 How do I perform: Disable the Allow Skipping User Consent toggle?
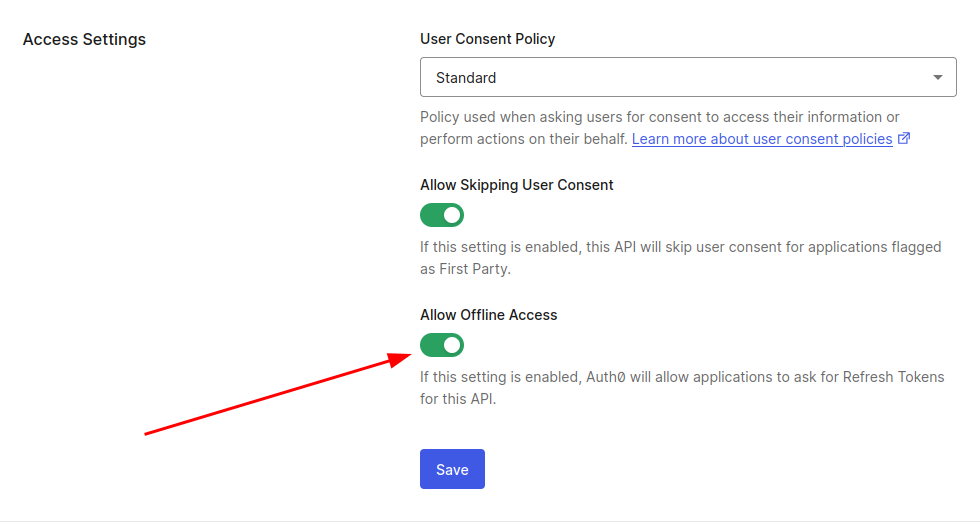442,215
